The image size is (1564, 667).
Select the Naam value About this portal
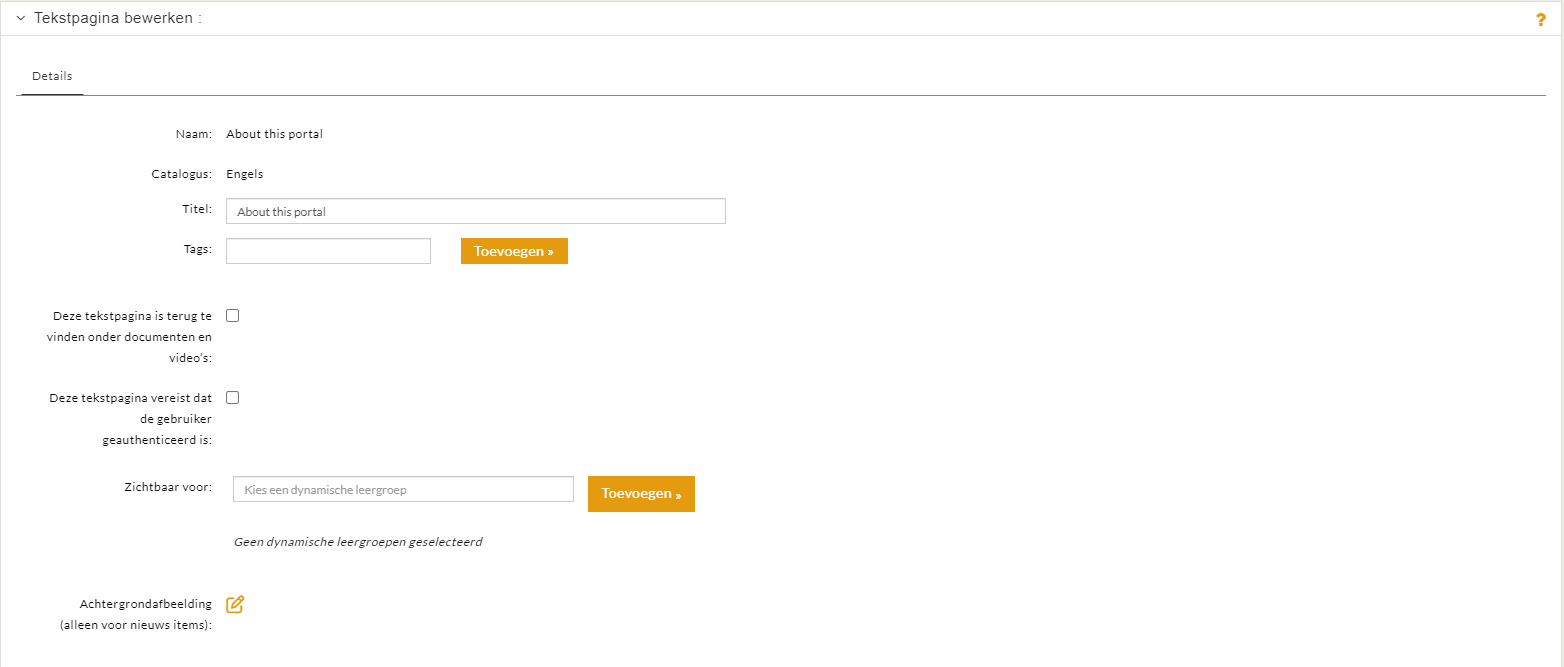pos(274,134)
